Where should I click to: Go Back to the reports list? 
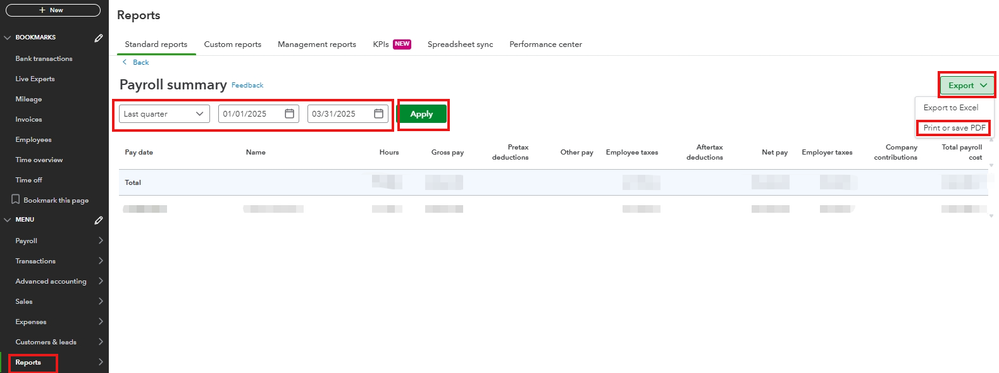135,62
